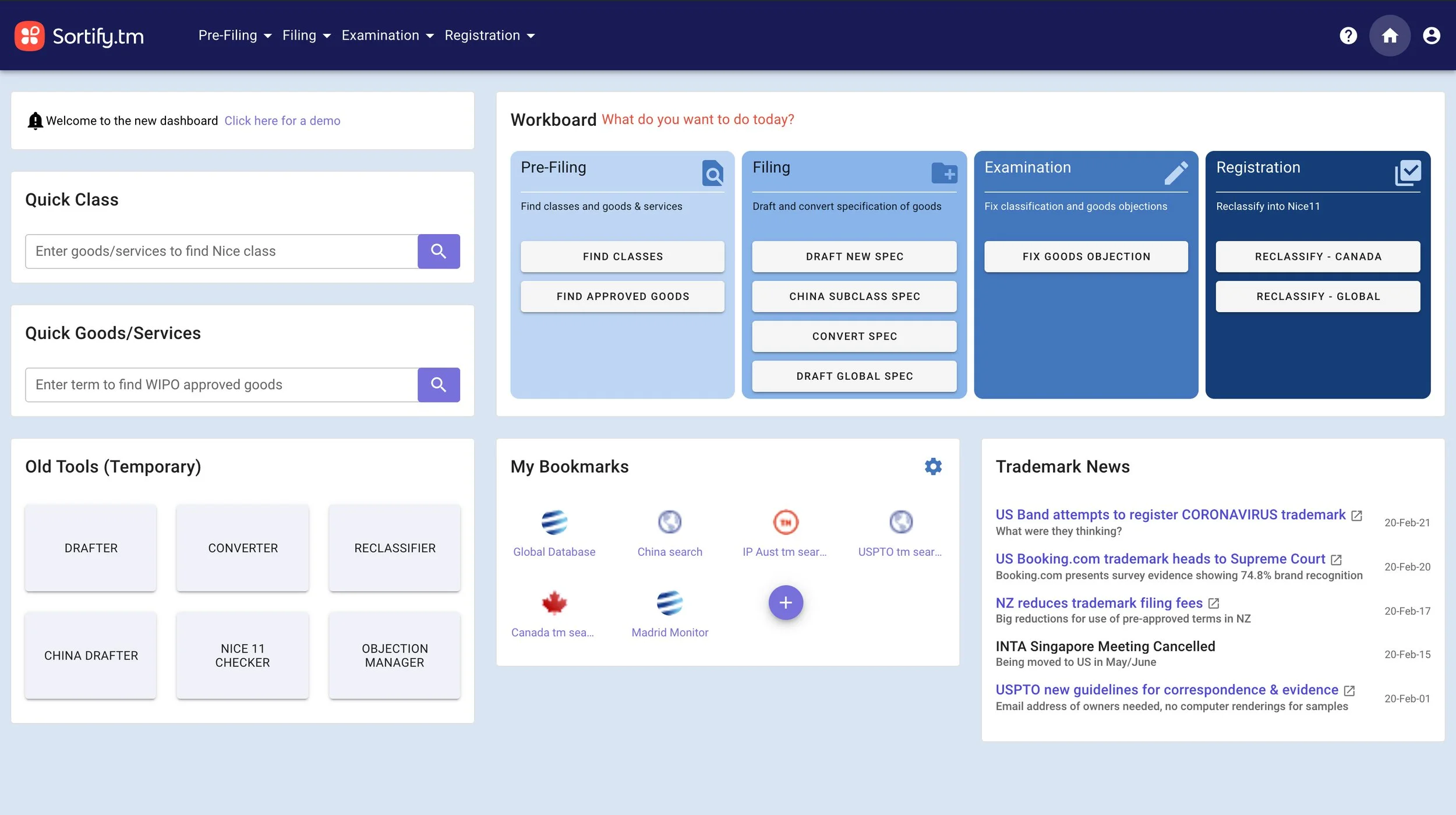Open the Global Database bookmark icon
The image size is (1456, 815).
[554, 522]
